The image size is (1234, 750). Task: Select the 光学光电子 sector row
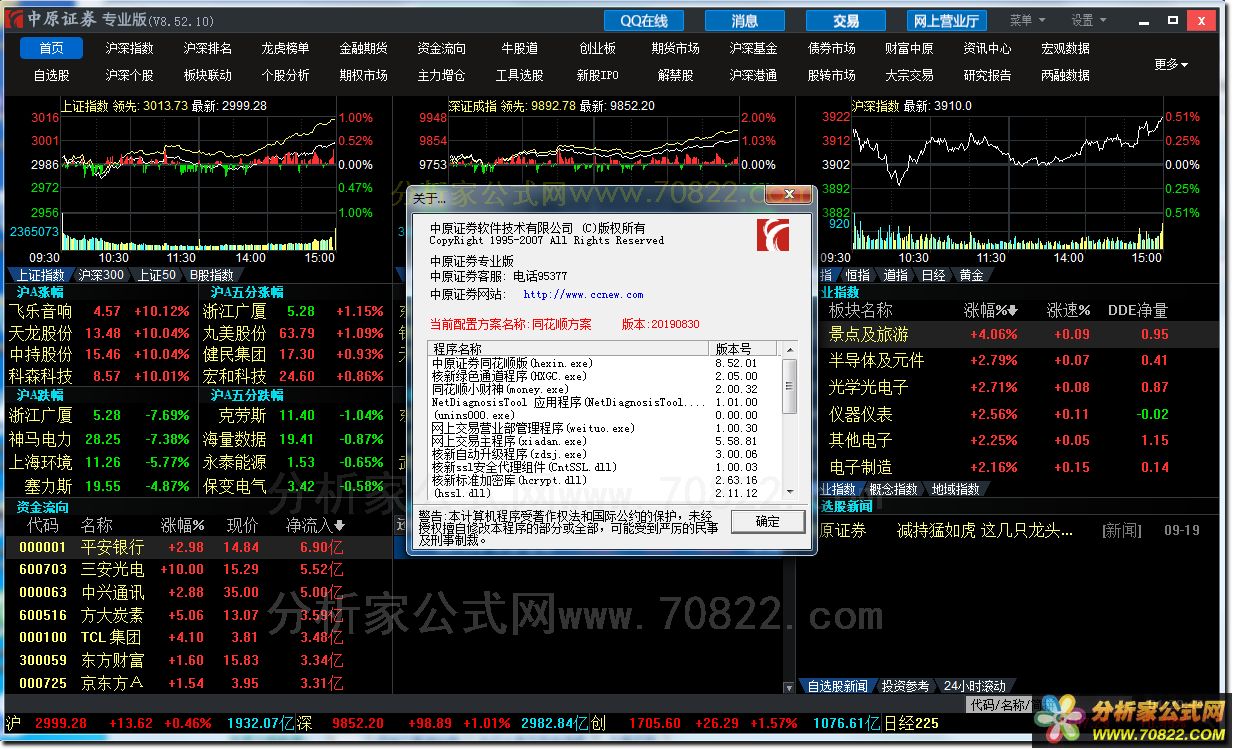click(1018, 387)
